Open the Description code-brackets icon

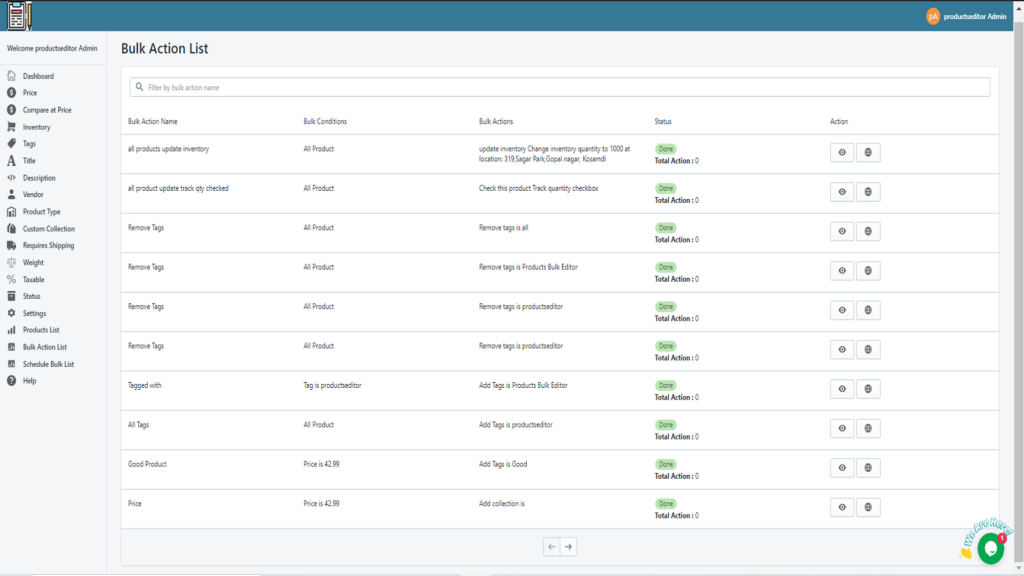tap(11, 178)
